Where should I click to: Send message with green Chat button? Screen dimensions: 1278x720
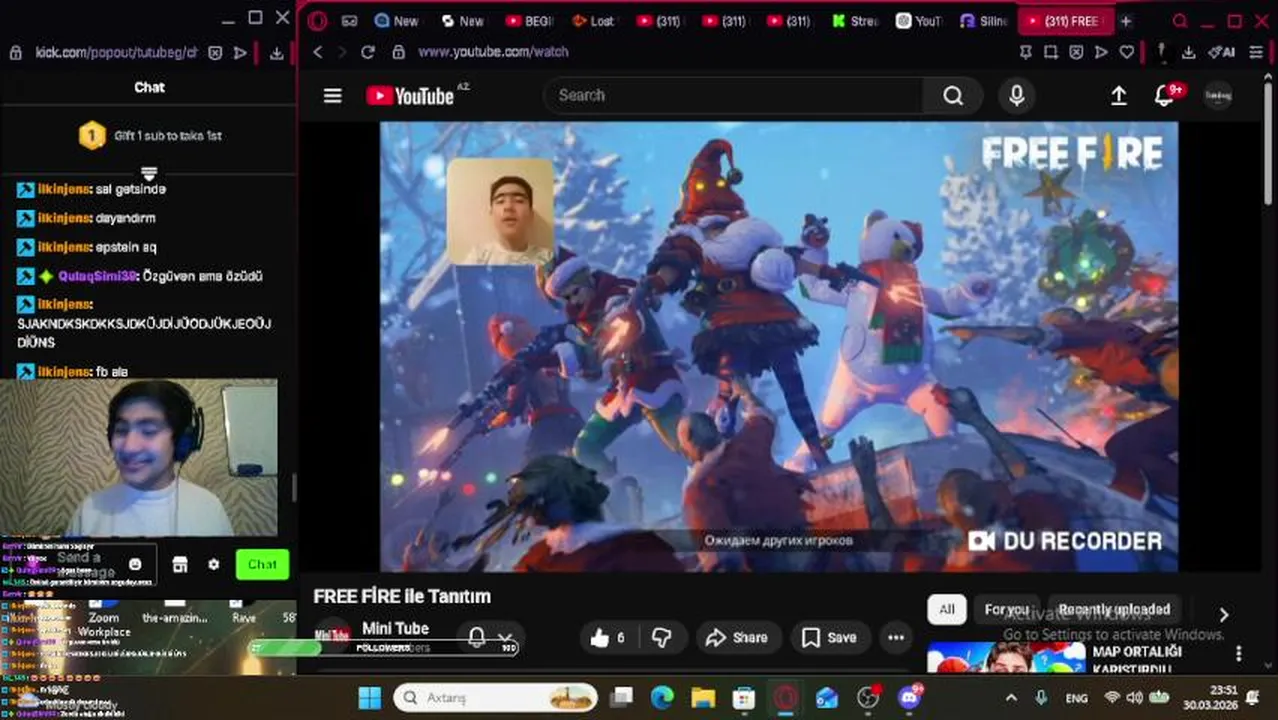(x=262, y=564)
